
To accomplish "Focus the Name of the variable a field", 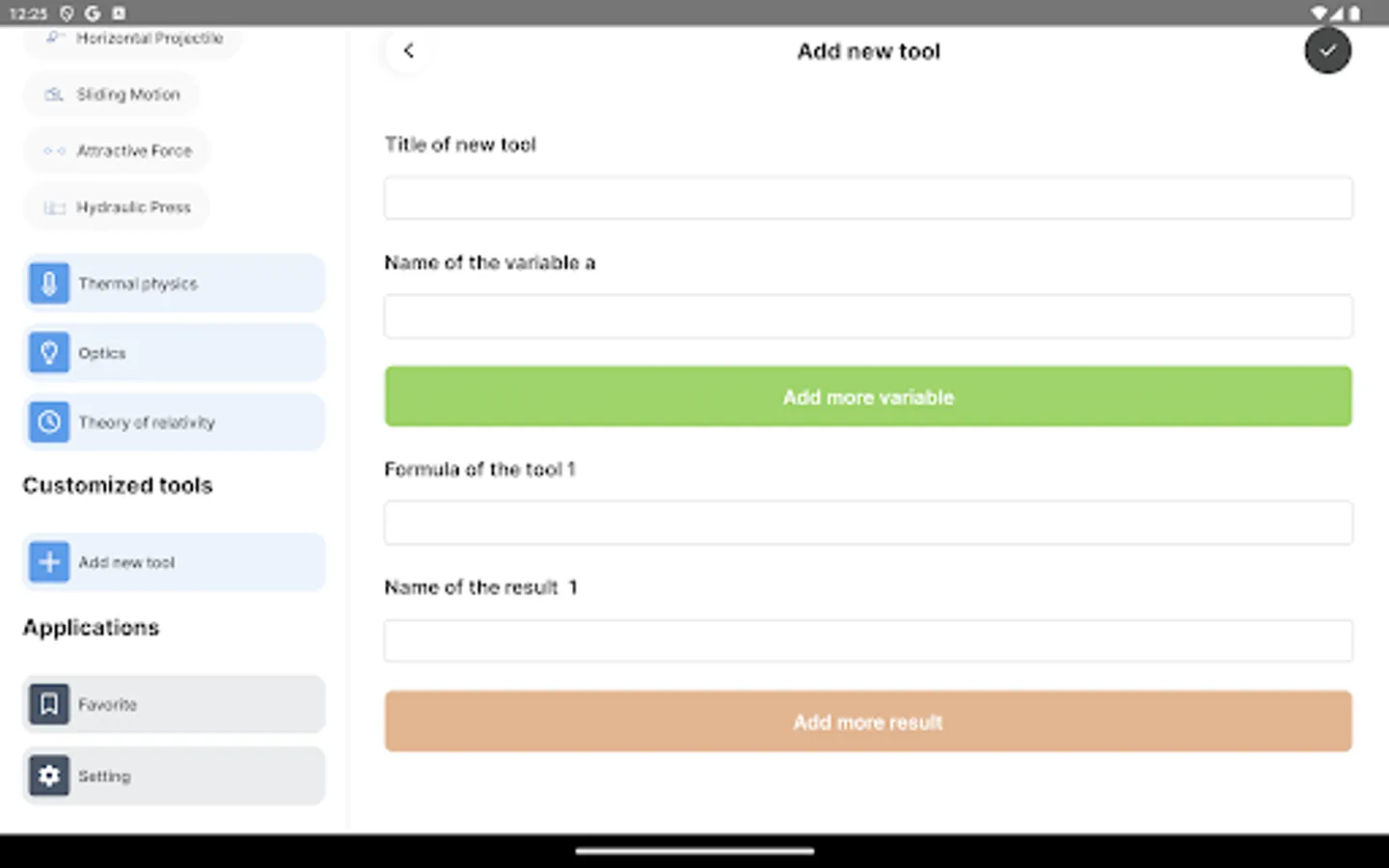I will coord(867,315).
